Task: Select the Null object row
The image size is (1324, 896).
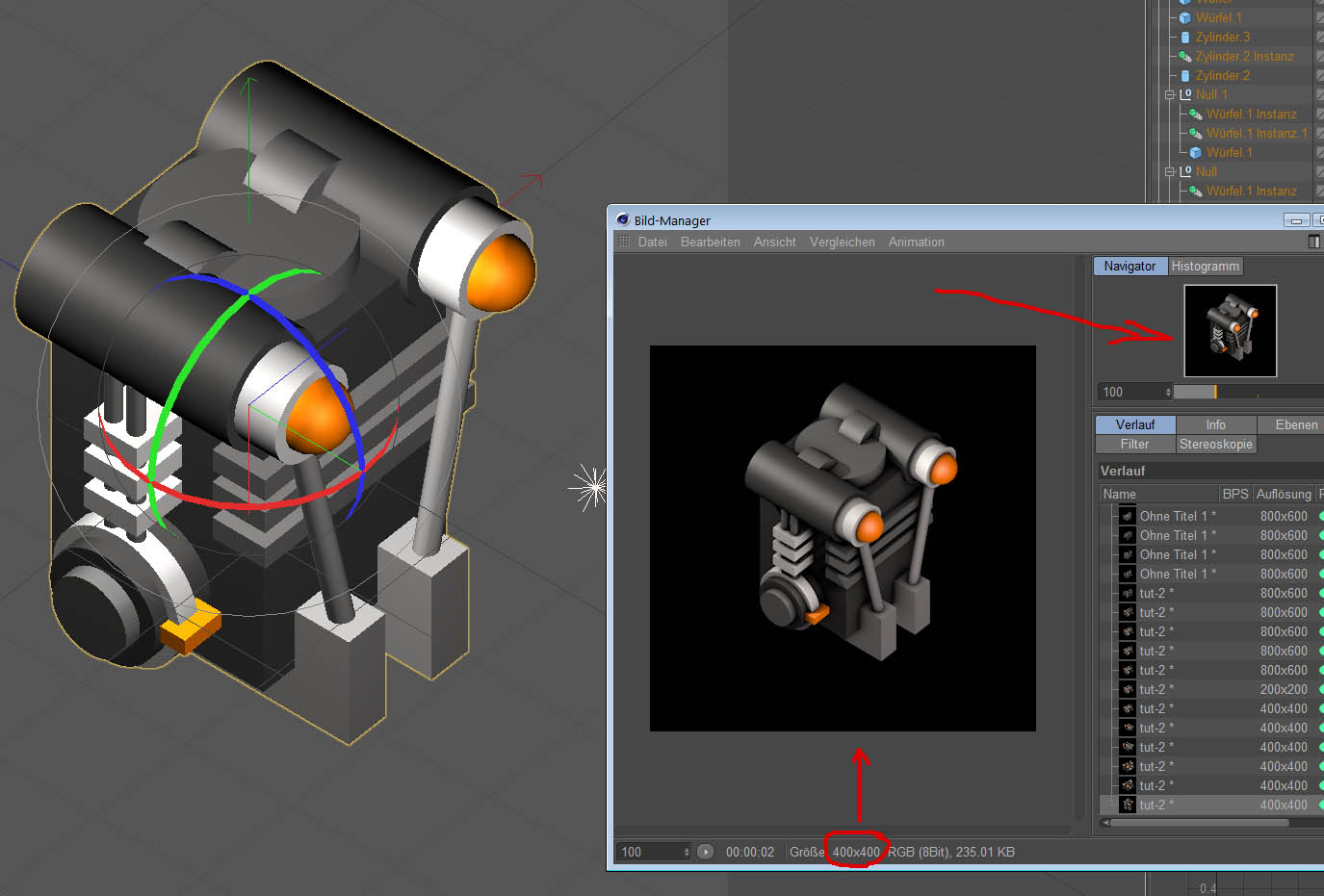Action: 1207,171
